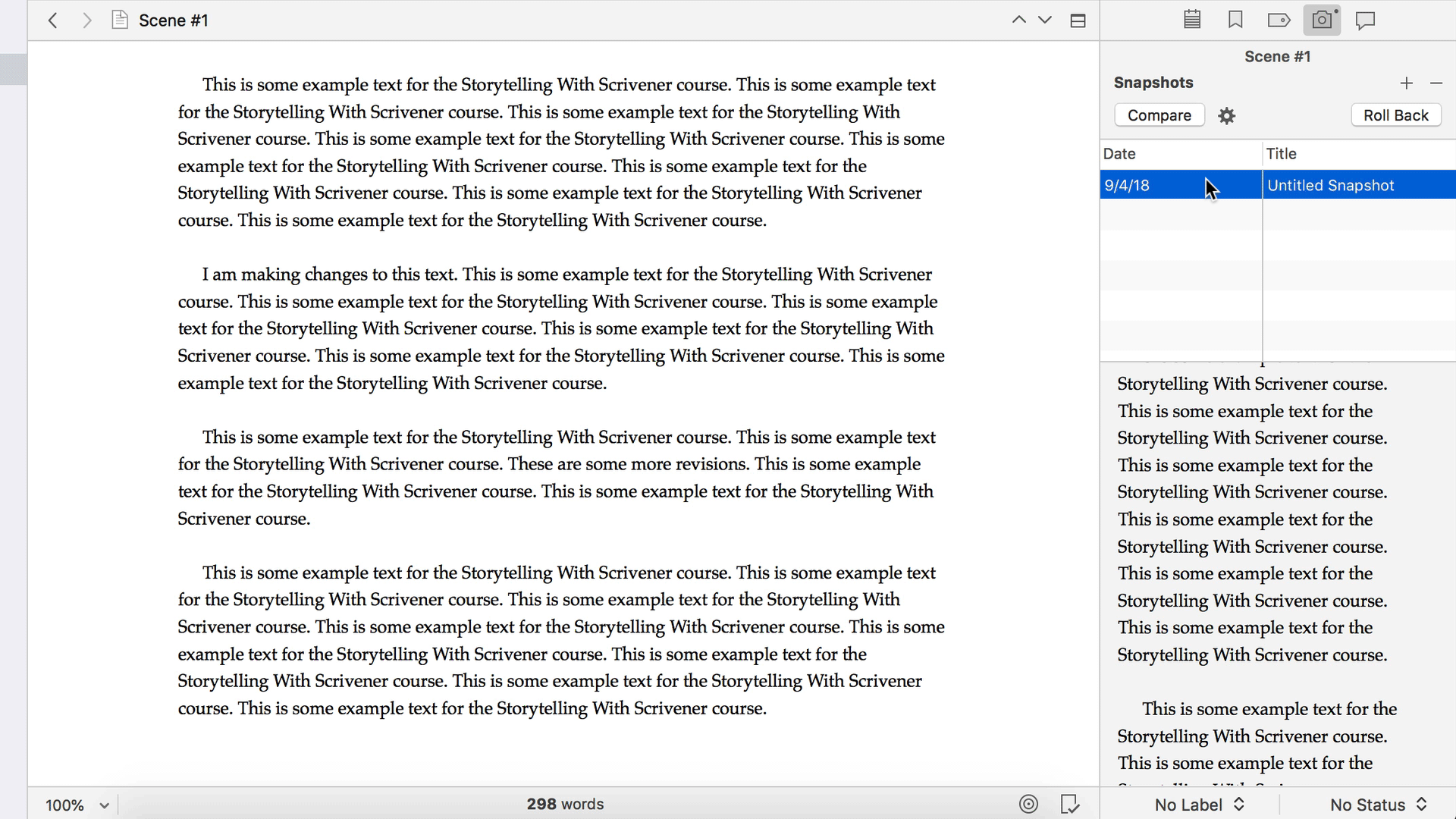Click the snapshot settings gear icon

click(x=1226, y=116)
